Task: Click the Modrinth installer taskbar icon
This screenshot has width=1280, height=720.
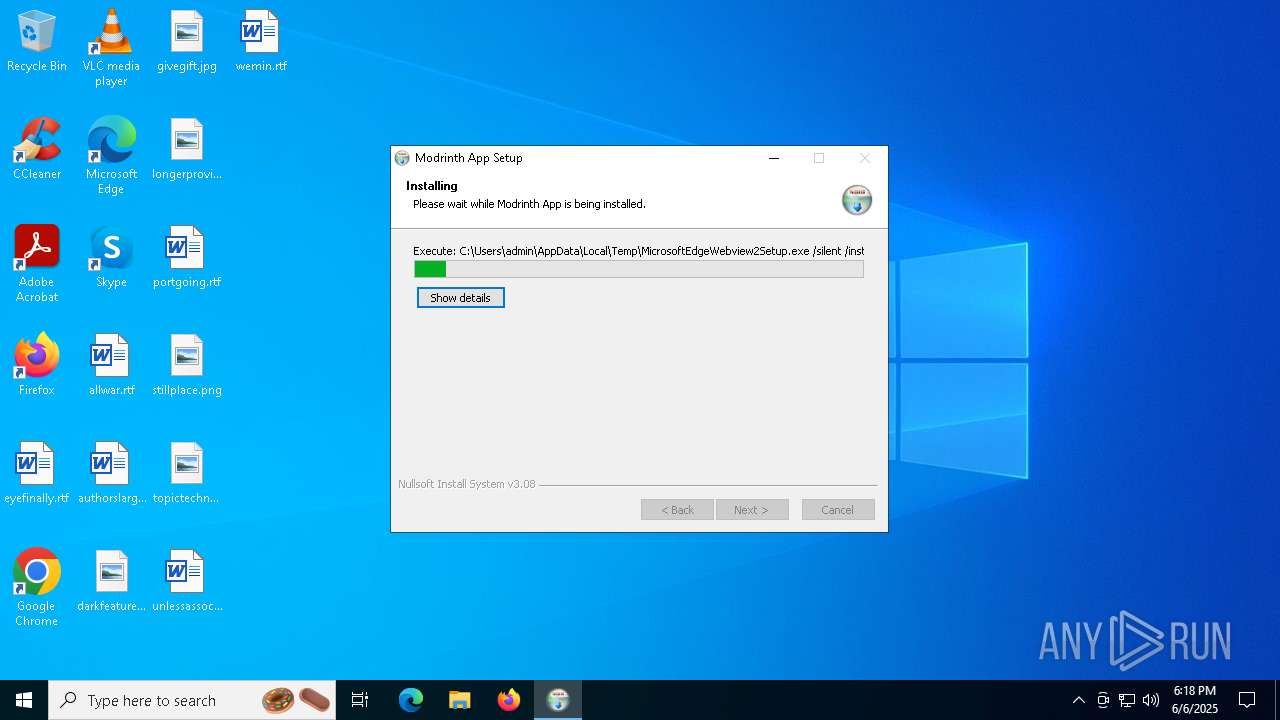Action: pos(558,700)
